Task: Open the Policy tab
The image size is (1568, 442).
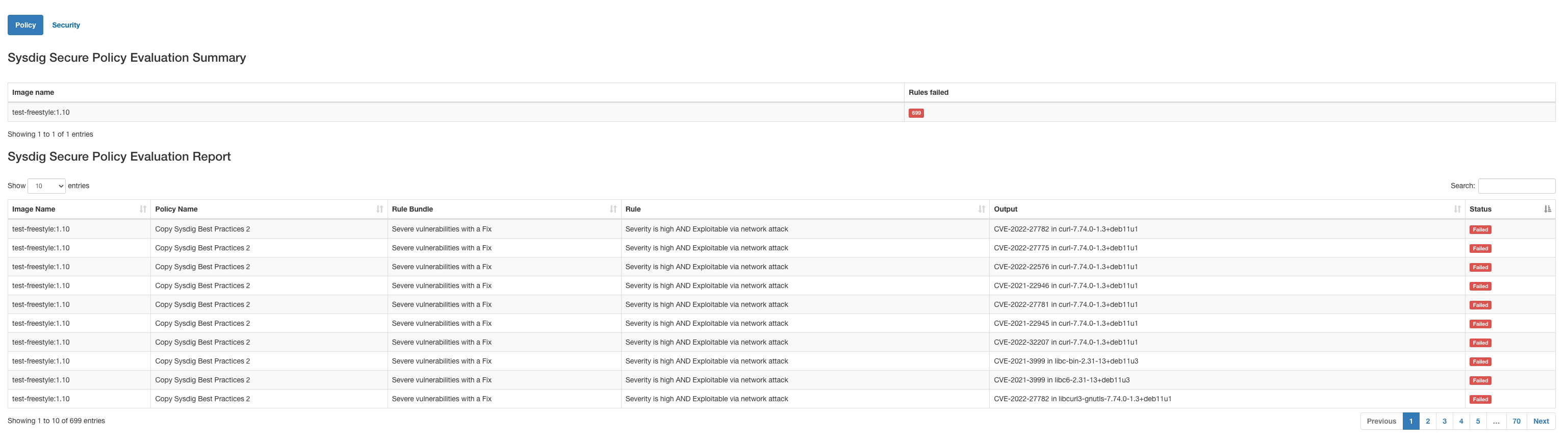Action: click(25, 25)
